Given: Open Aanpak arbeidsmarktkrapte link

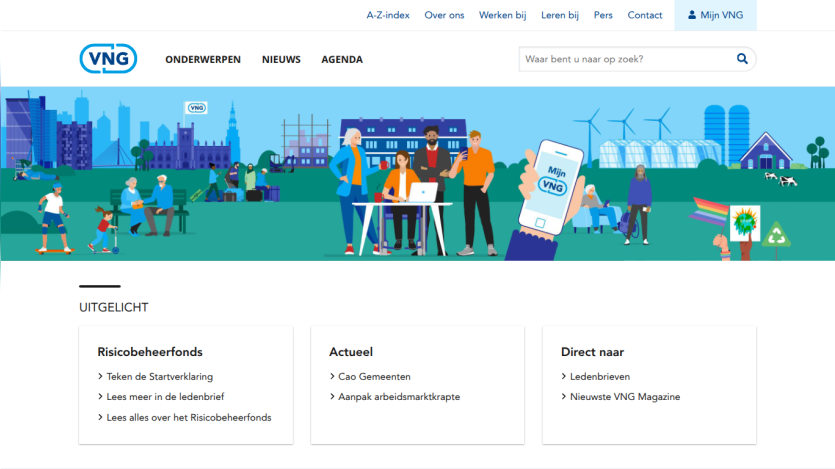Looking at the screenshot, I should [x=399, y=397].
